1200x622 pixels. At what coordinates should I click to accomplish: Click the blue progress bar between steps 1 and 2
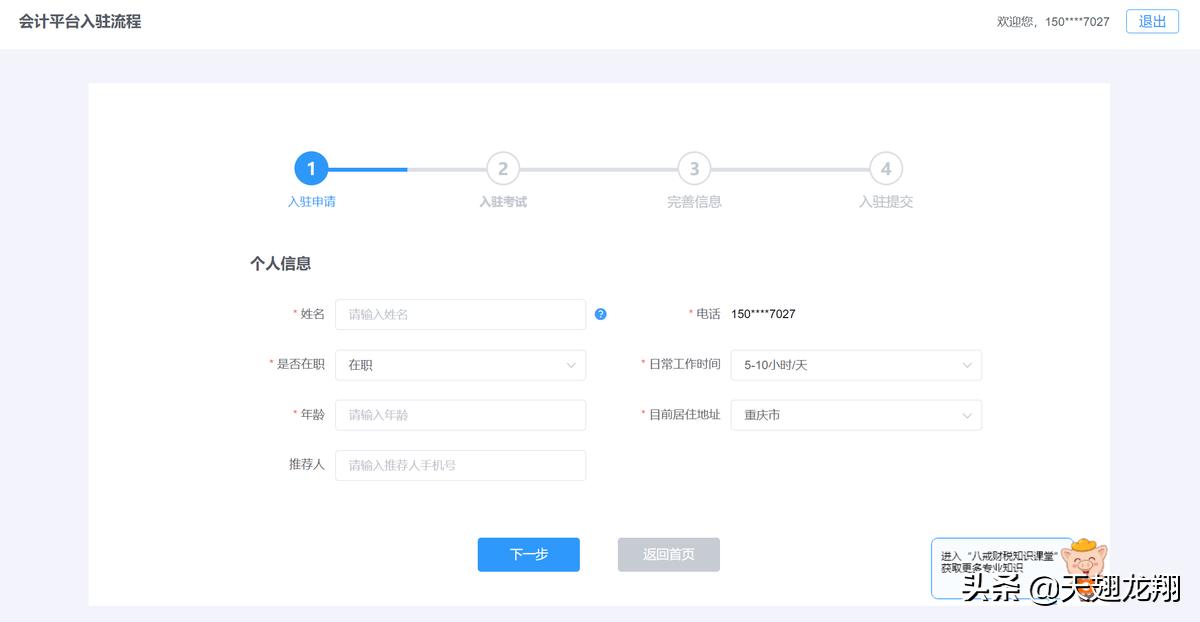(370, 168)
